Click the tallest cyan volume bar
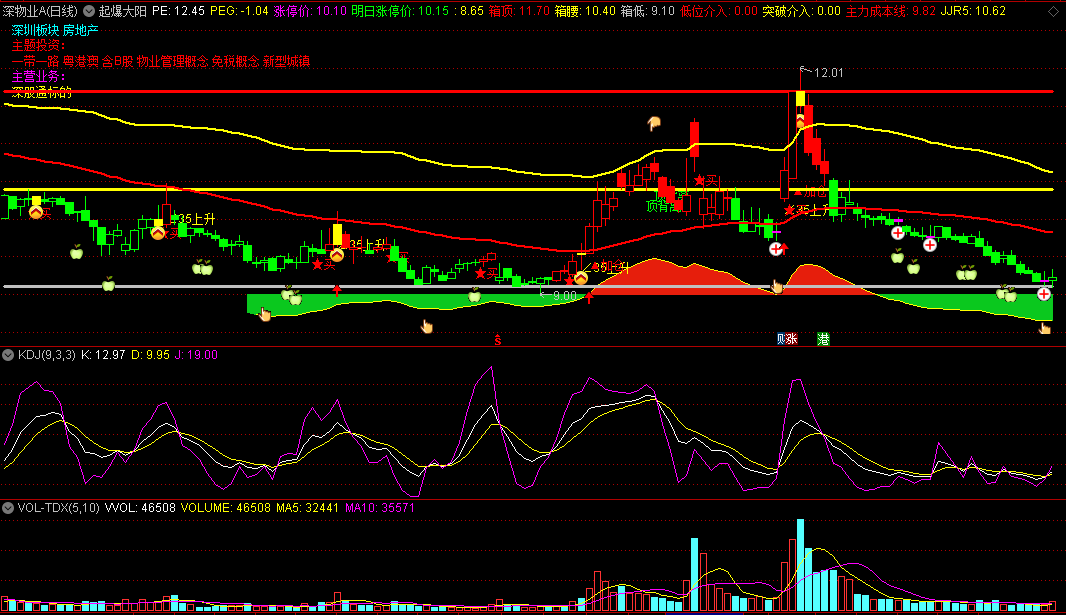The width and height of the screenshot is (1066, 615). pyautogui.click(x=801, y=565)
